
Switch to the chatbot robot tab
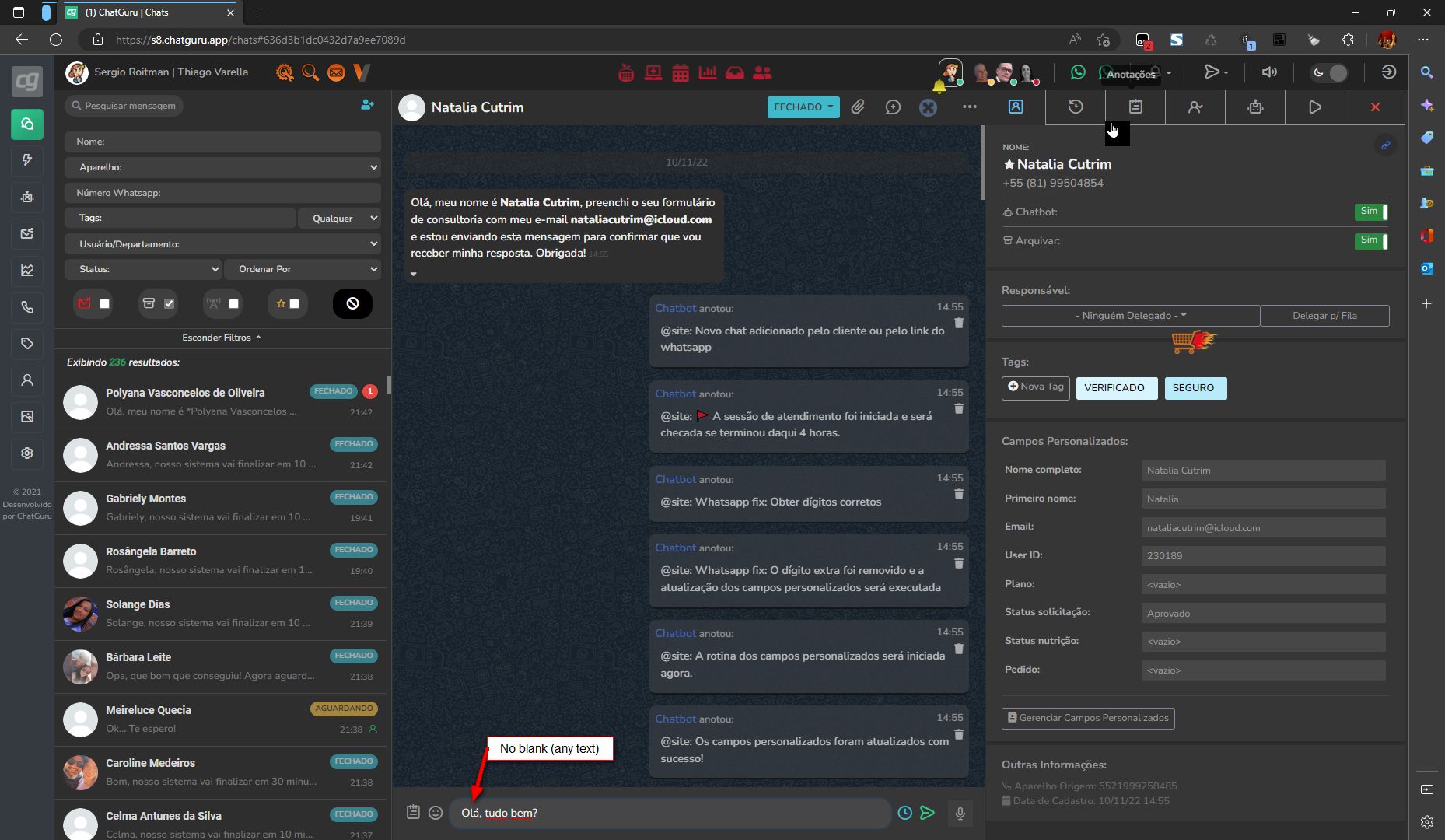coord(1255,107)
